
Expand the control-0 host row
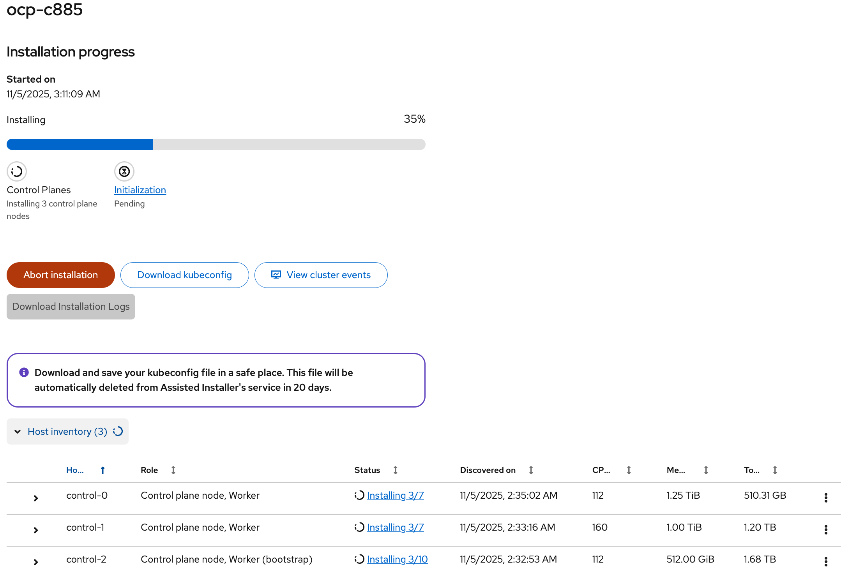click(36, 497)
